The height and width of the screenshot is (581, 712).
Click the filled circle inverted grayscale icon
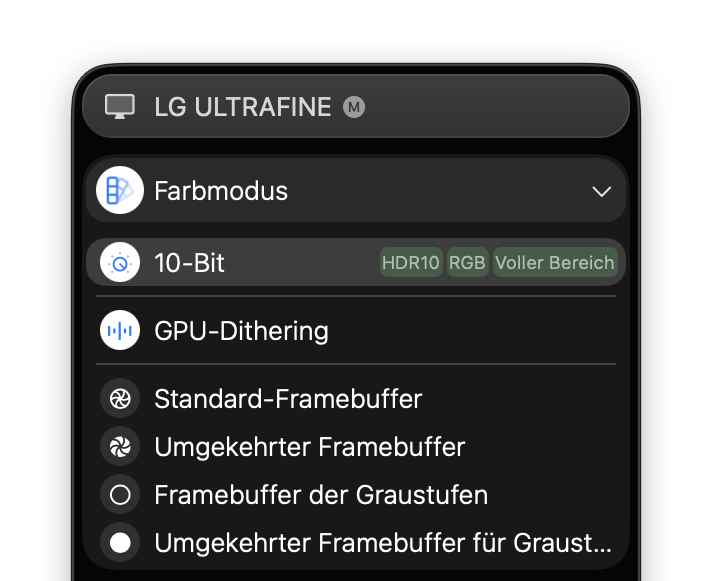click(120, 543)
